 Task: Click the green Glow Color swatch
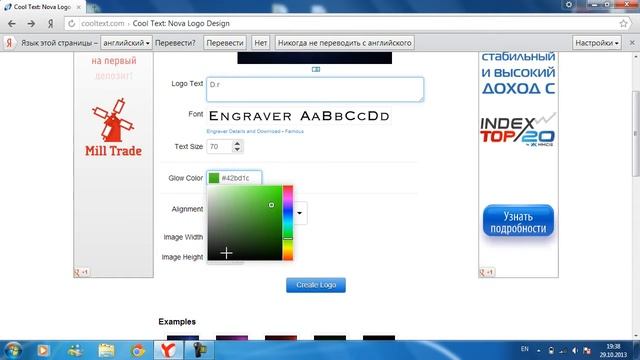(x=214, y=178)
